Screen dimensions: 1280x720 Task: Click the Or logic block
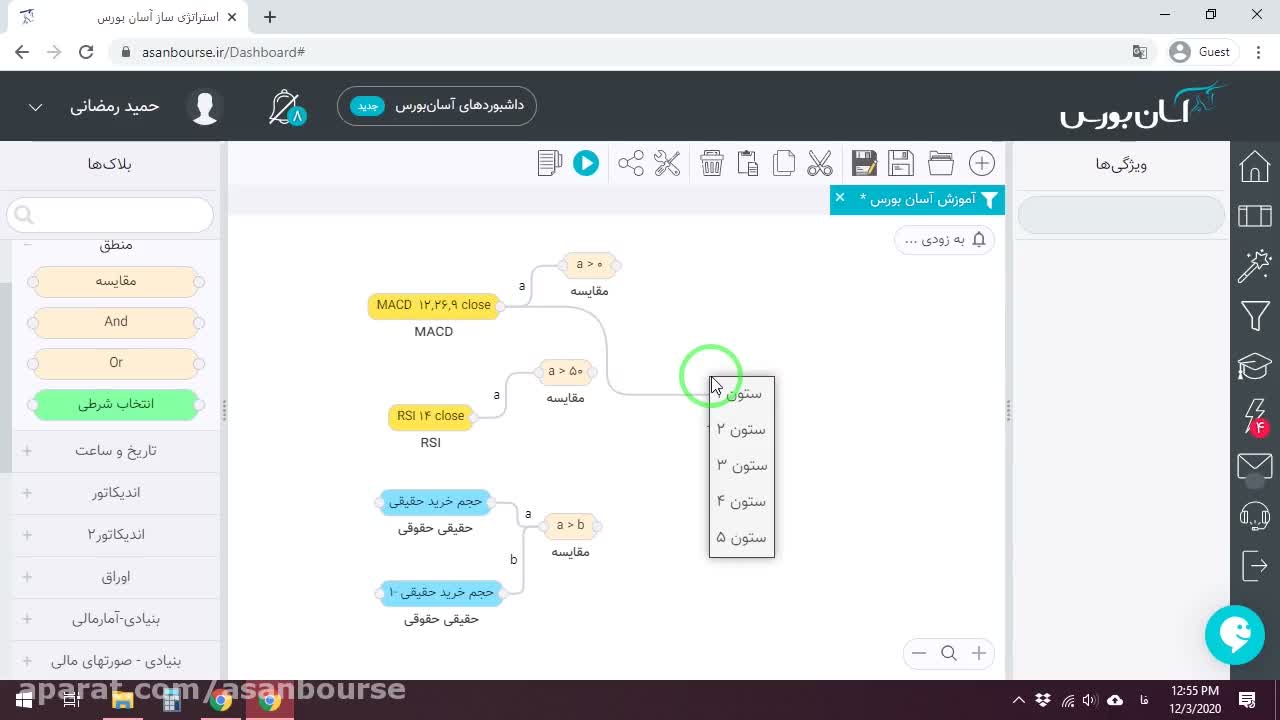[x=116, y=363]
